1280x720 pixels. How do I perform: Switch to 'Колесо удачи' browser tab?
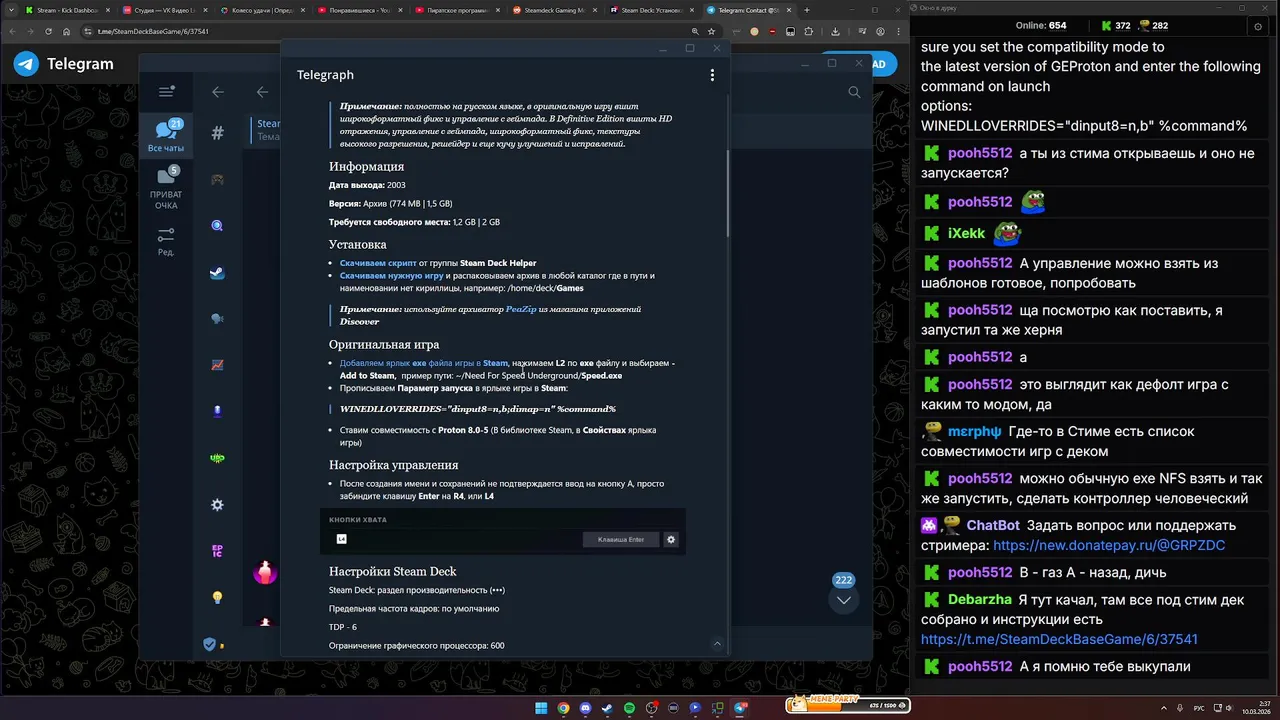point(263,10)
